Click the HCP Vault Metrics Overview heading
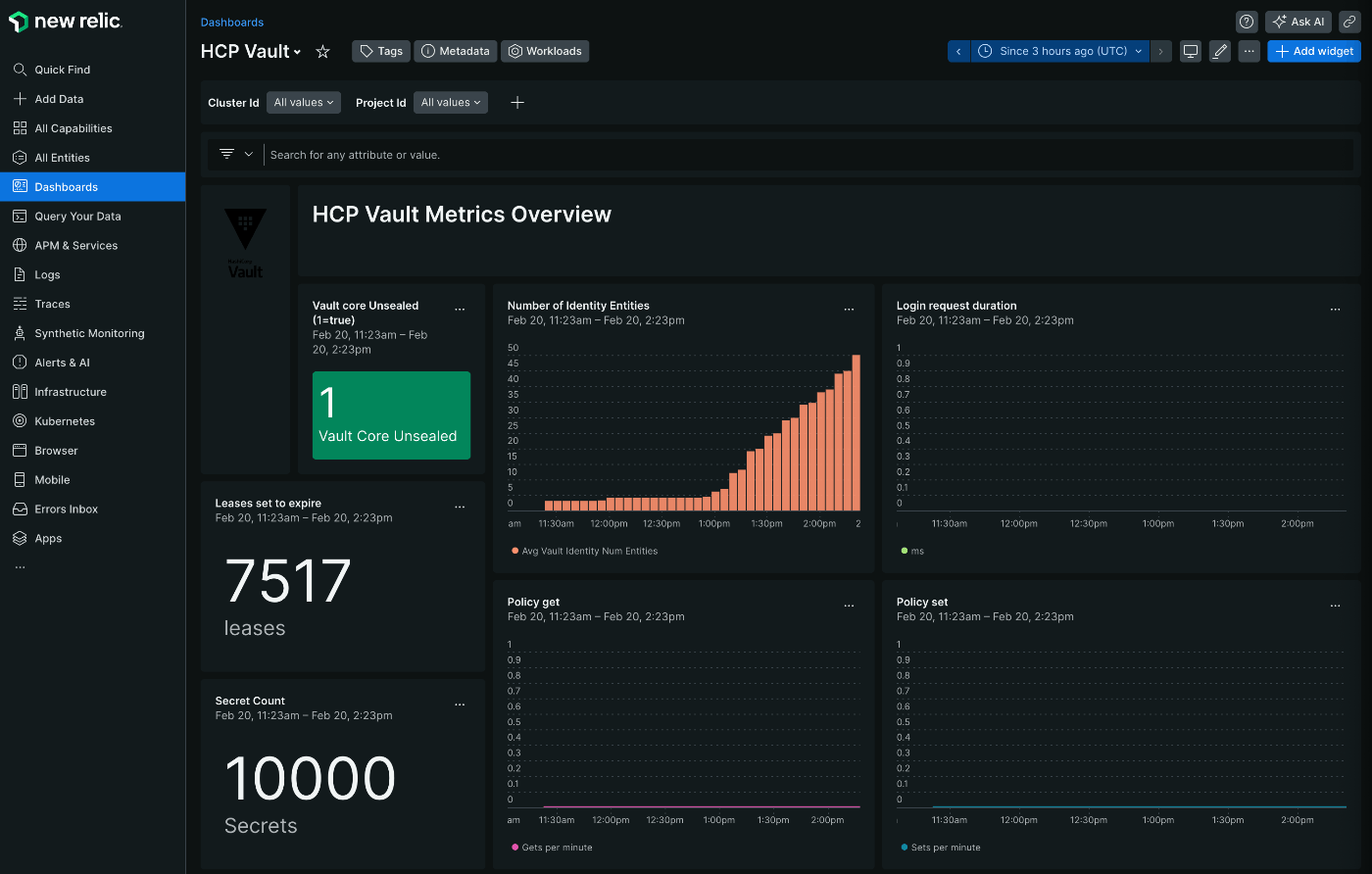1372x874 pixels. click(x=462, y=215)
